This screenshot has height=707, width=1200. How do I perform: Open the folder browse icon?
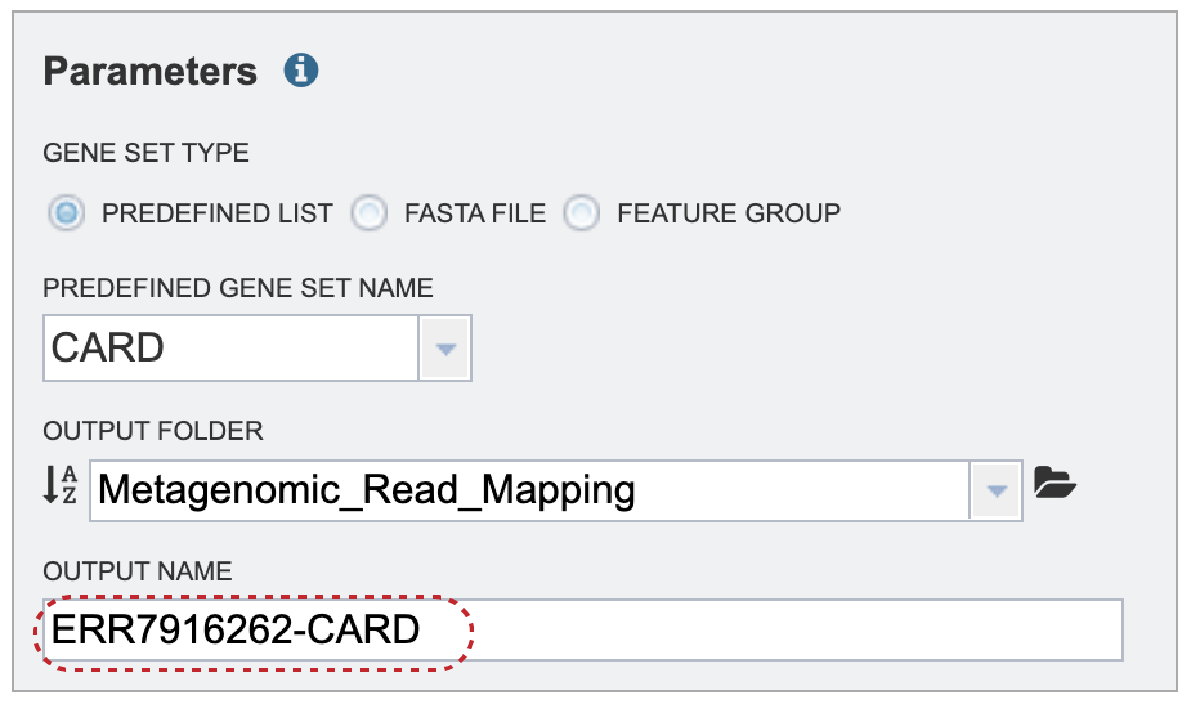coord(1054,483)
